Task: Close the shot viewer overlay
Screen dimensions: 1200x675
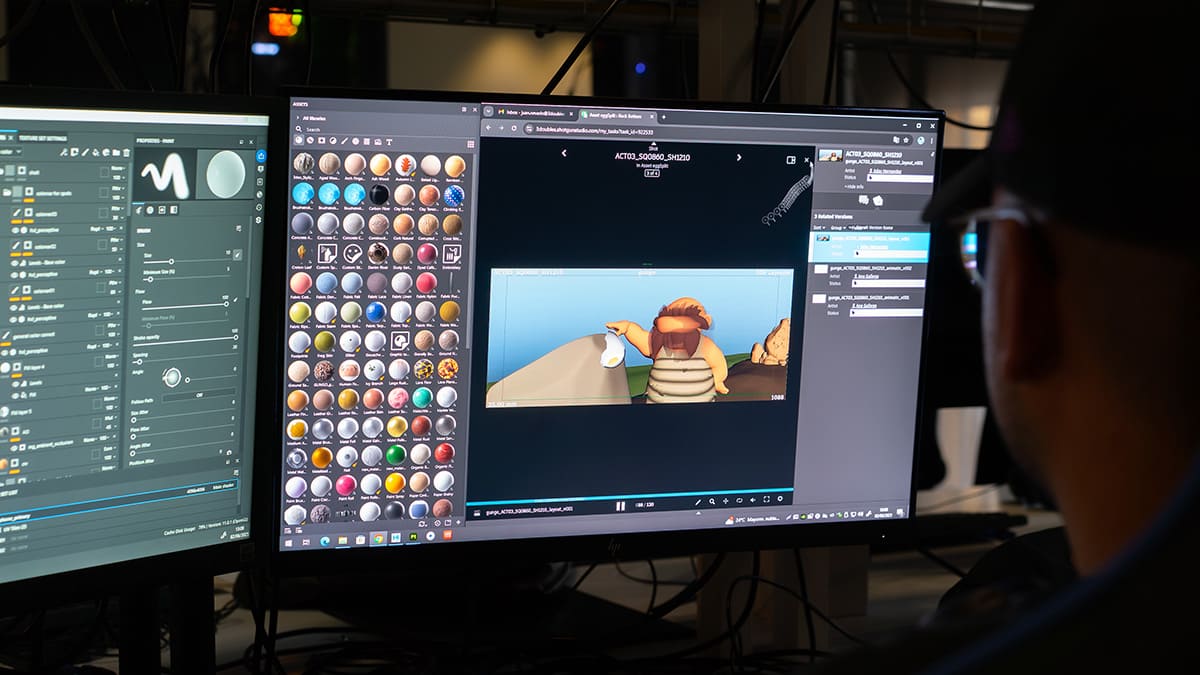Action: pos(805,160)
